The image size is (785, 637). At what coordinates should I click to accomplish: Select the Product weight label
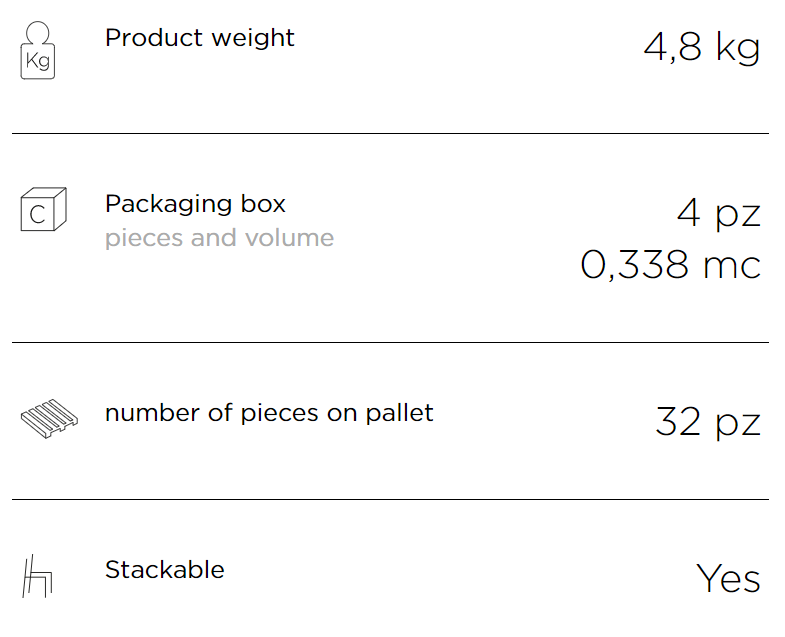coord(200,39)
